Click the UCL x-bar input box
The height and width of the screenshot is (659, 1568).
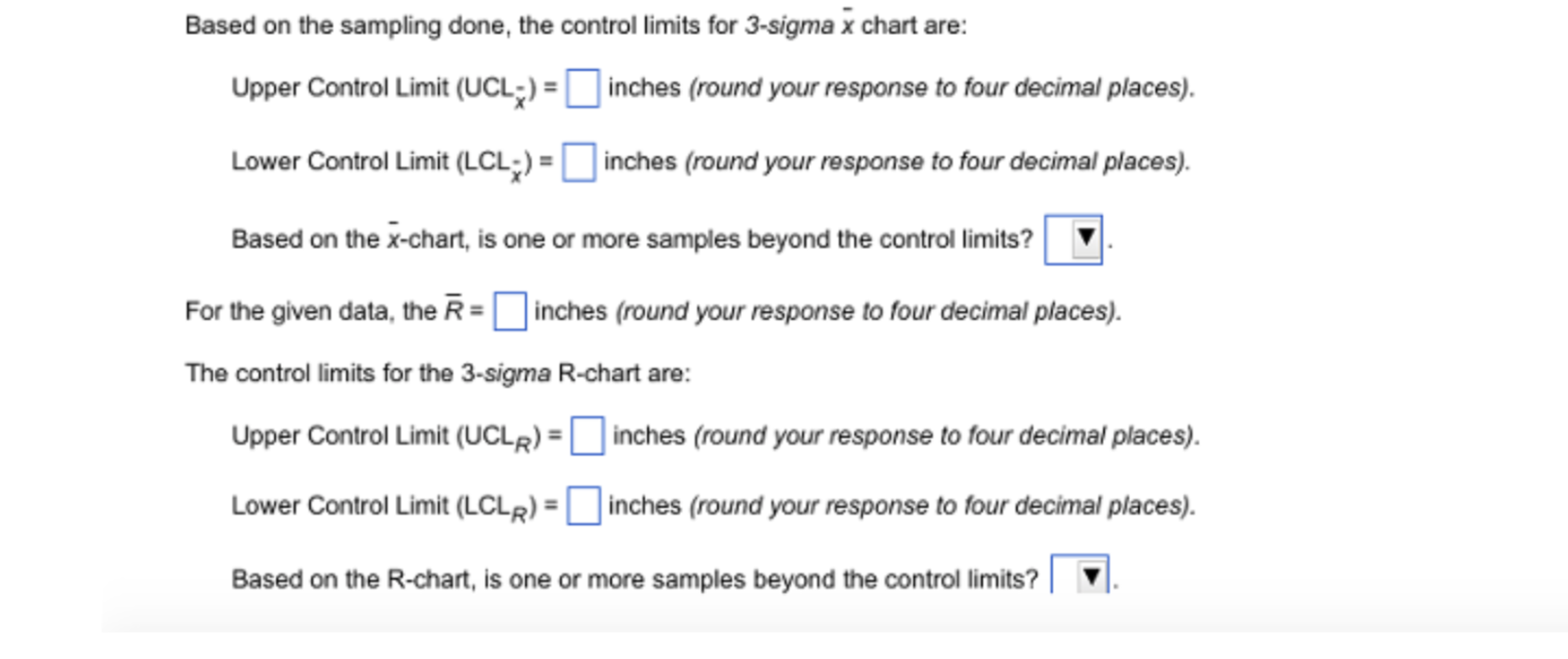coord(583,90)
